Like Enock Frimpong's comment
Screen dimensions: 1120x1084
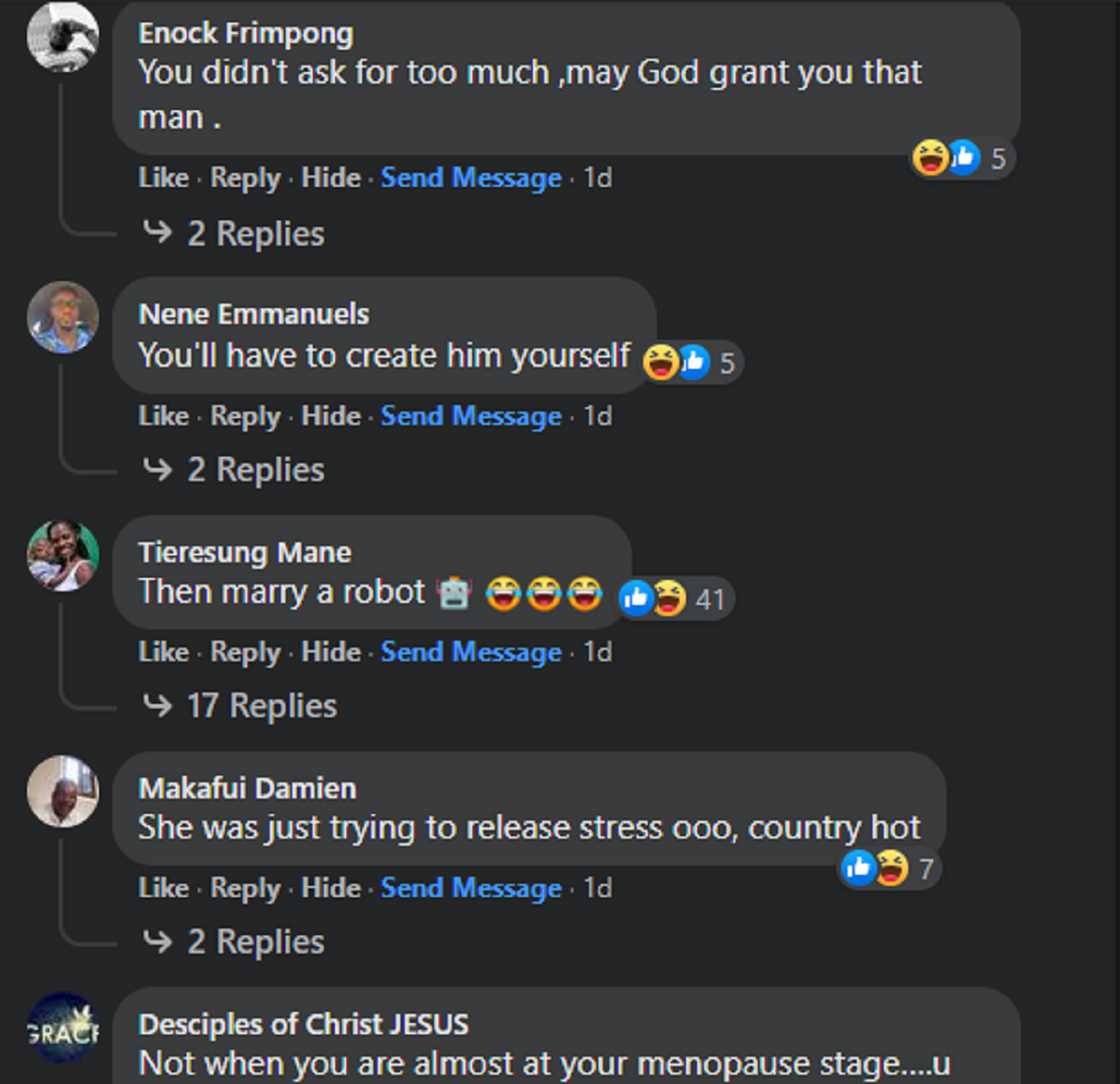pyautogui.click(x=163, y=178)
